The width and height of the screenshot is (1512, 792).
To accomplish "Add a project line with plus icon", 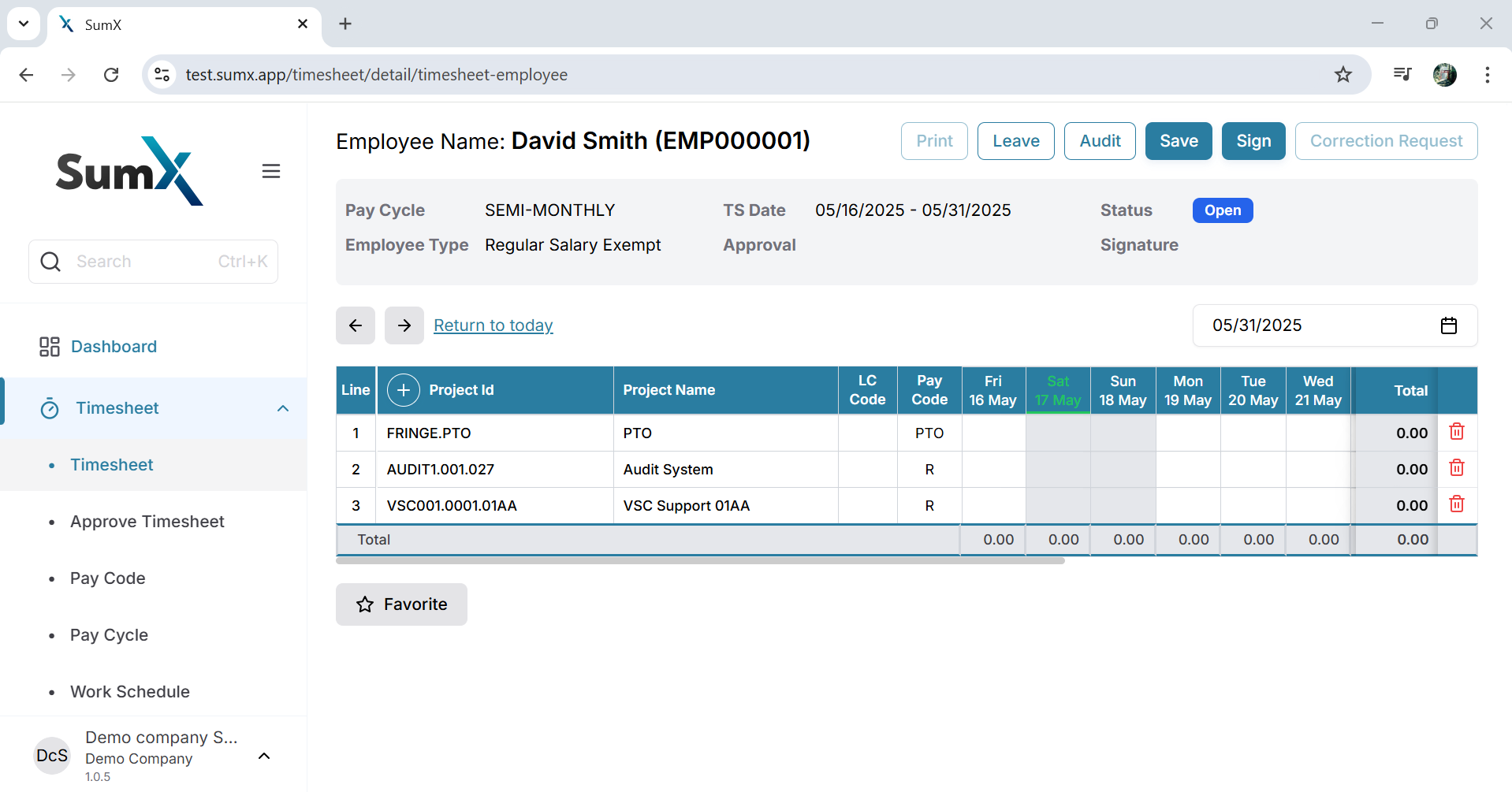I will [404, 390].
